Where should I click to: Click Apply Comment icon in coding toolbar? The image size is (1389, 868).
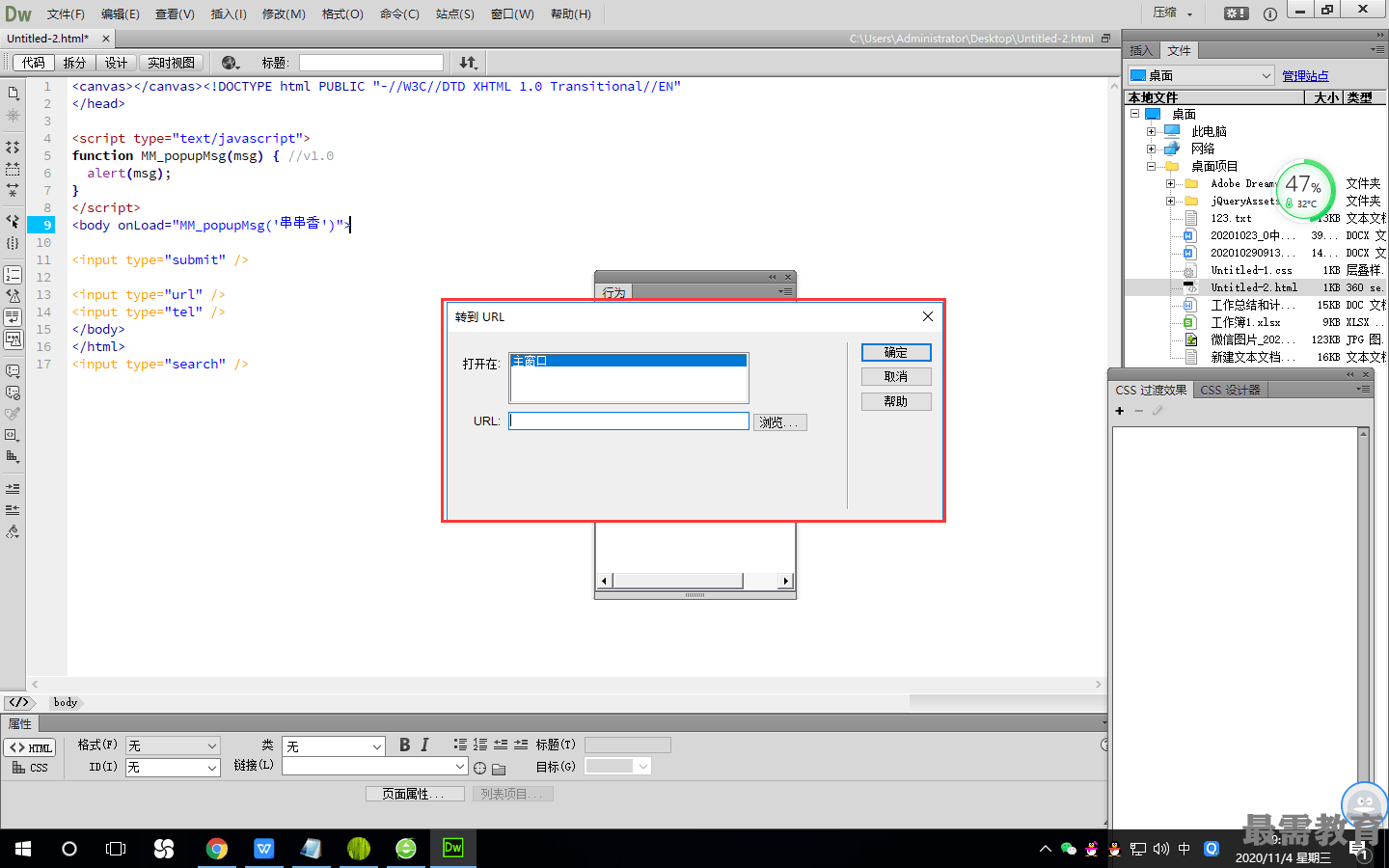click(13, 371)
